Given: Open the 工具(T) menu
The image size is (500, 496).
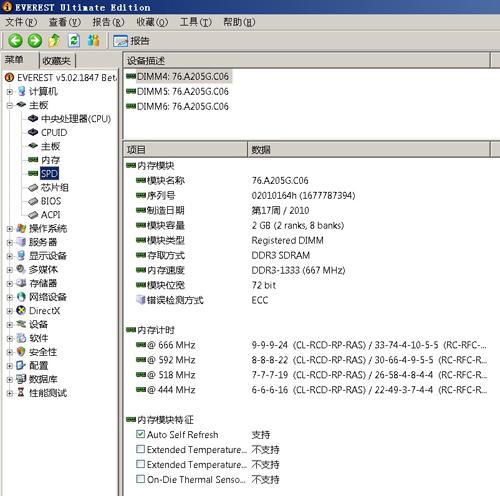Looking at the screenshot, I should coord(196,22).
